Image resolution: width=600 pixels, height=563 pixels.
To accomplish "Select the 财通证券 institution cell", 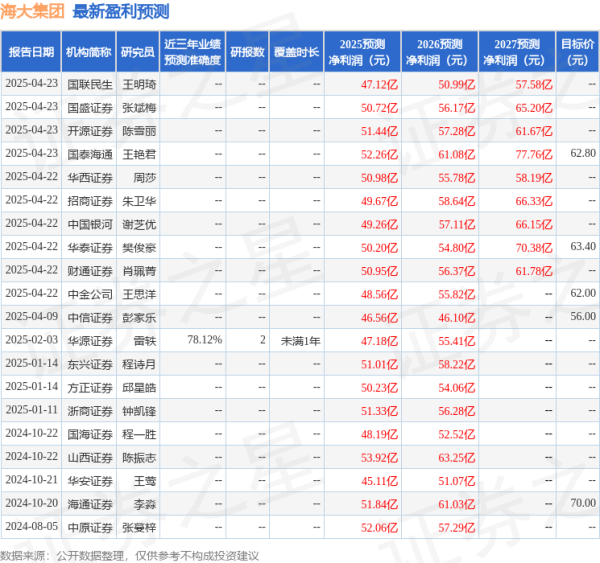I will click(90, 271).
